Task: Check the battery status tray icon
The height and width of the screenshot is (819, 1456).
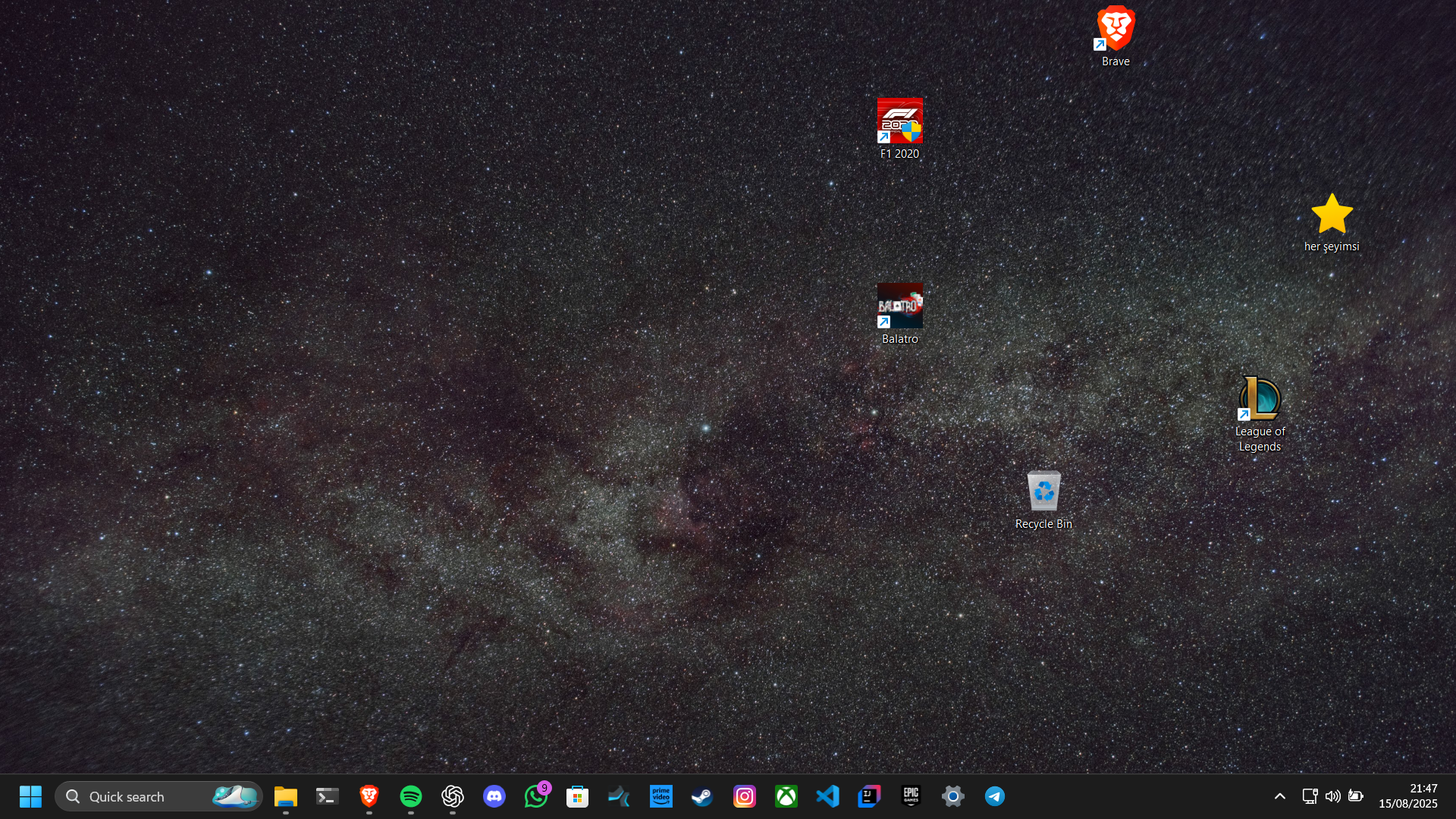Action: (1356, 796)
